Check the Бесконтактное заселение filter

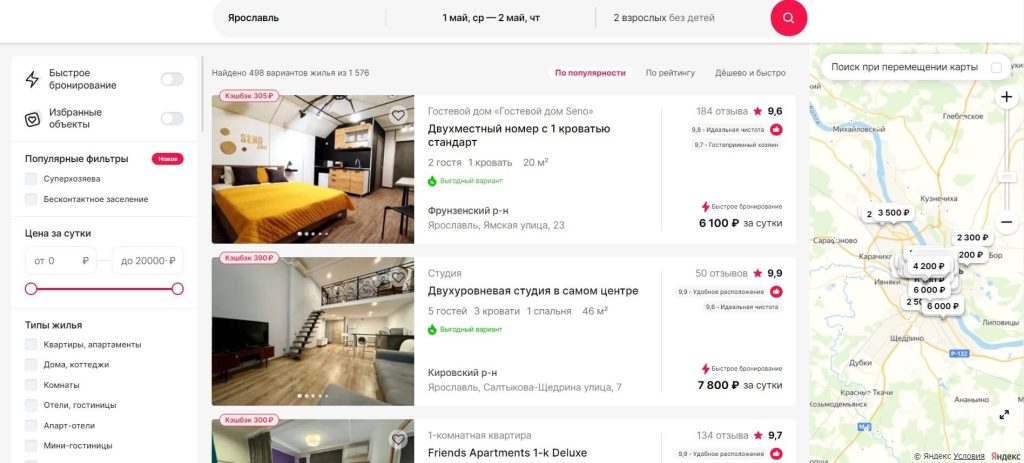coord(31,199)
